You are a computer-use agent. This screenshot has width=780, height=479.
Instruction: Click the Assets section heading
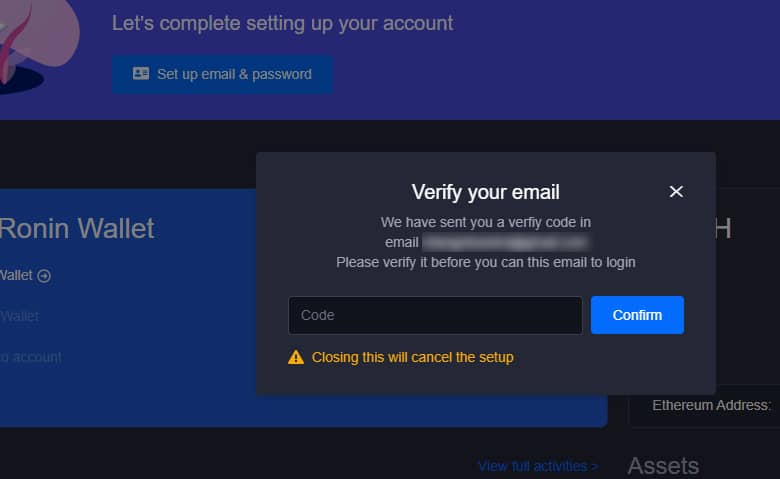pos(663,465)
